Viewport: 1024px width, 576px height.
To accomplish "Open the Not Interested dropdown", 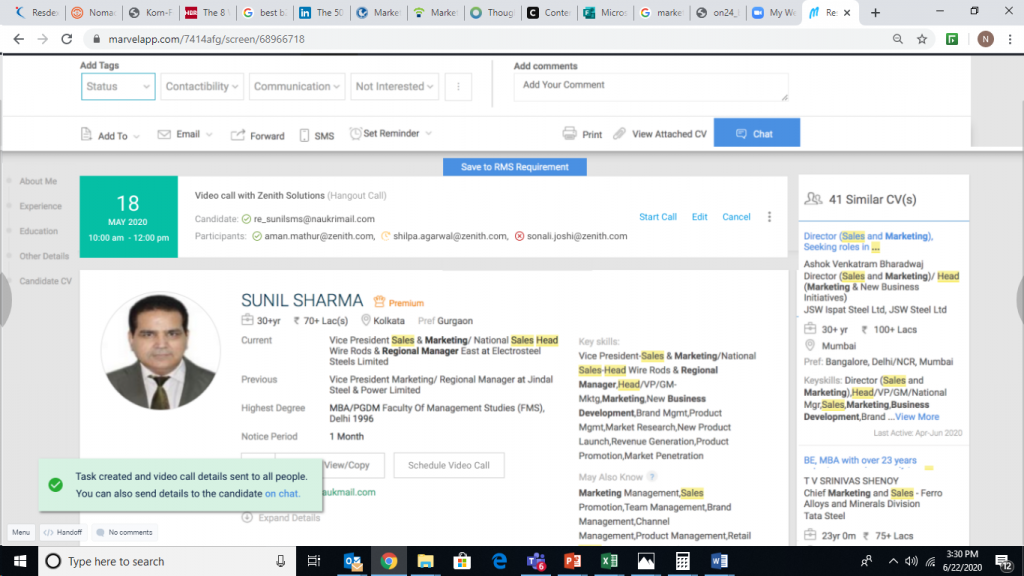I will [394, 86].
